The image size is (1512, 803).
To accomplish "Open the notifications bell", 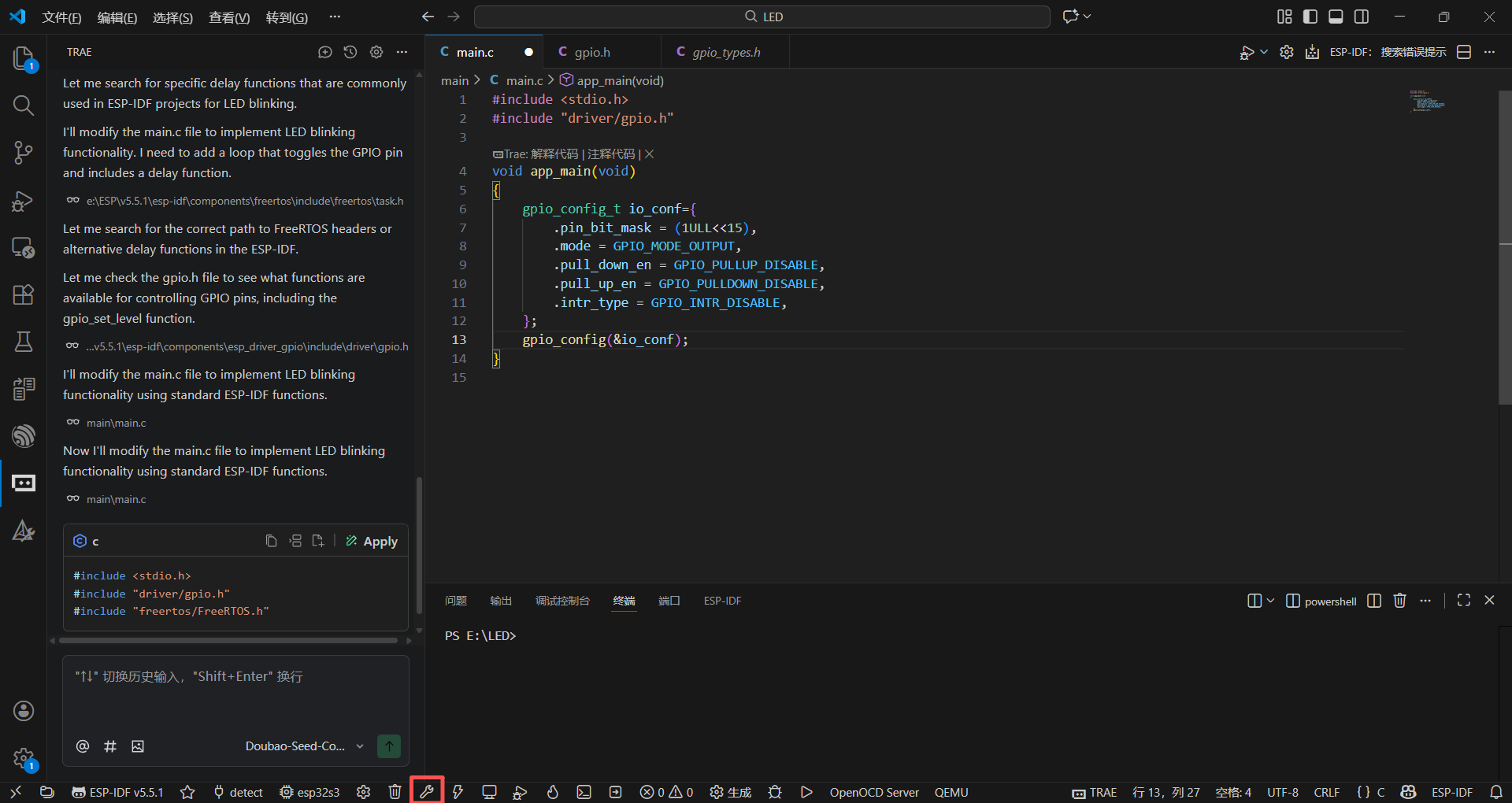I will [x=1496, y=792].
